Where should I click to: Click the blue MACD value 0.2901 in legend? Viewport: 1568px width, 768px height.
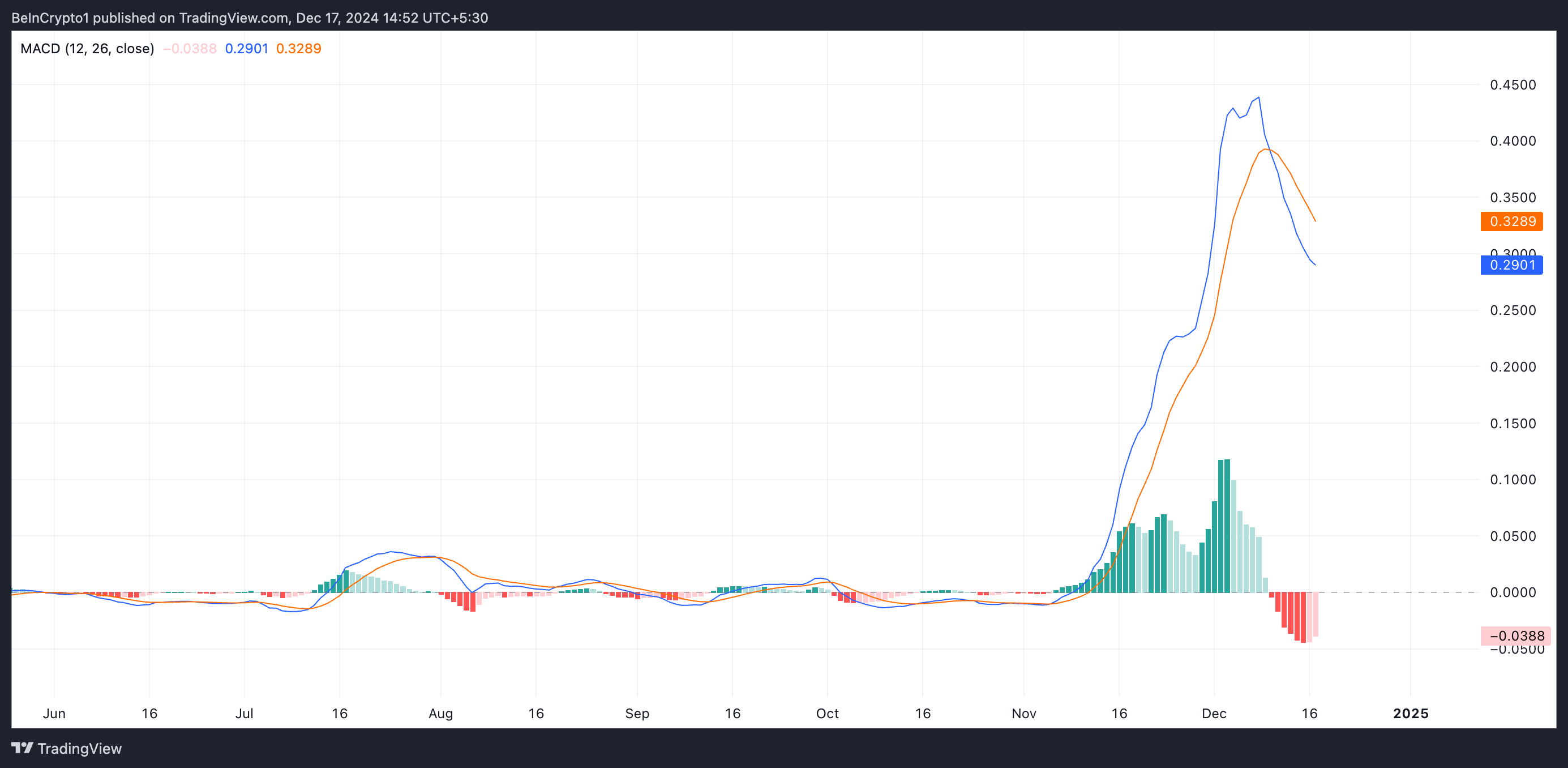coord(247,49)
